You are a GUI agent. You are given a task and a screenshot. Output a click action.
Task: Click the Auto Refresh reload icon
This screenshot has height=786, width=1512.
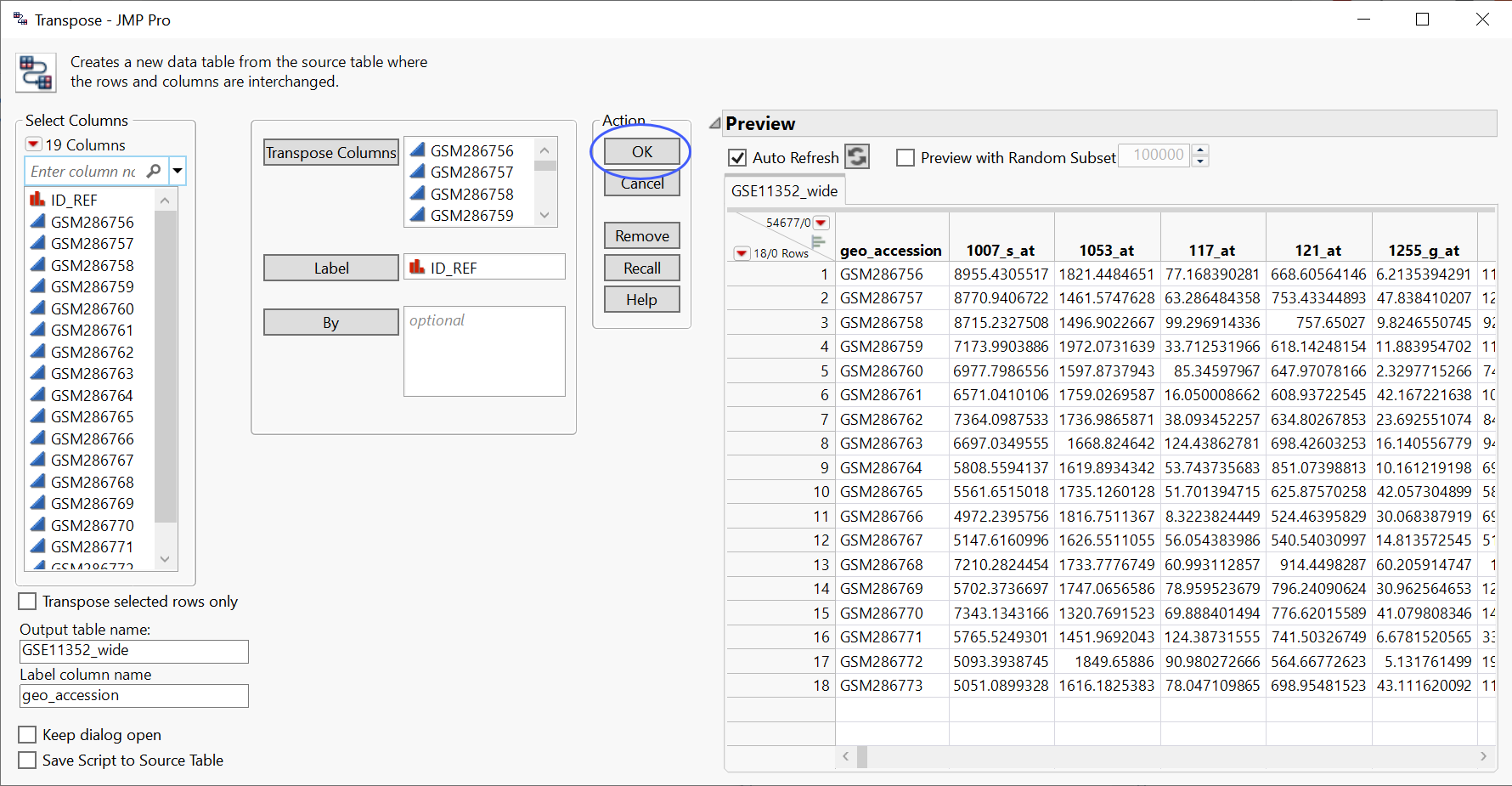[856, 157]
